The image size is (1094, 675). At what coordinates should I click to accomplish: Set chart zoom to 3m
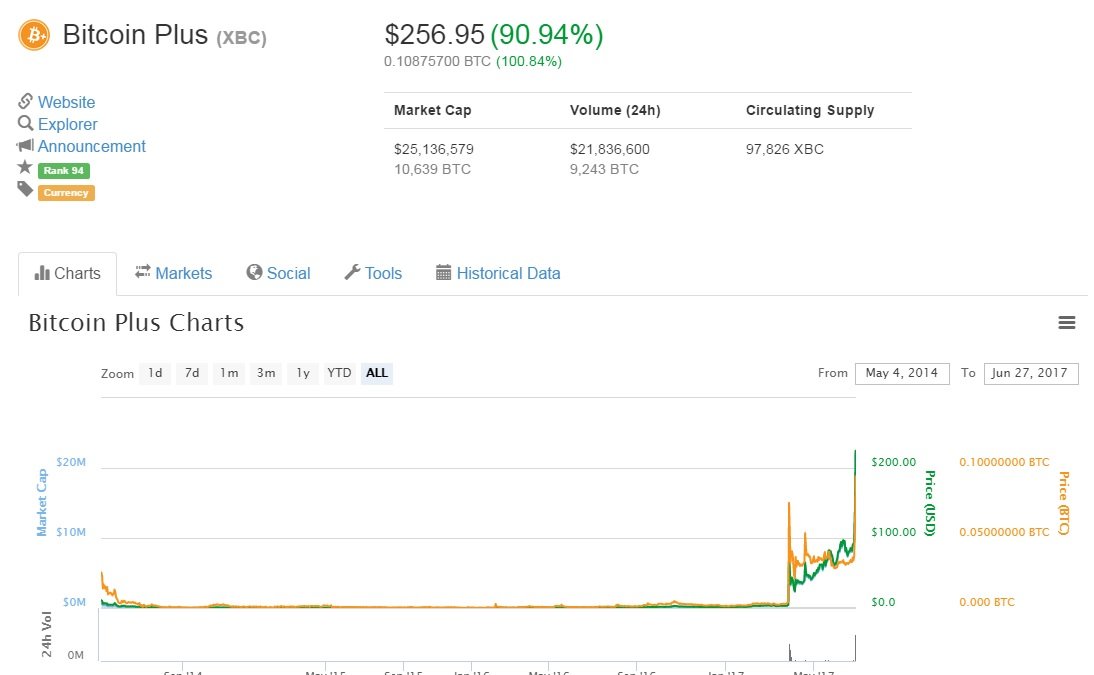[x=266, y=373]
